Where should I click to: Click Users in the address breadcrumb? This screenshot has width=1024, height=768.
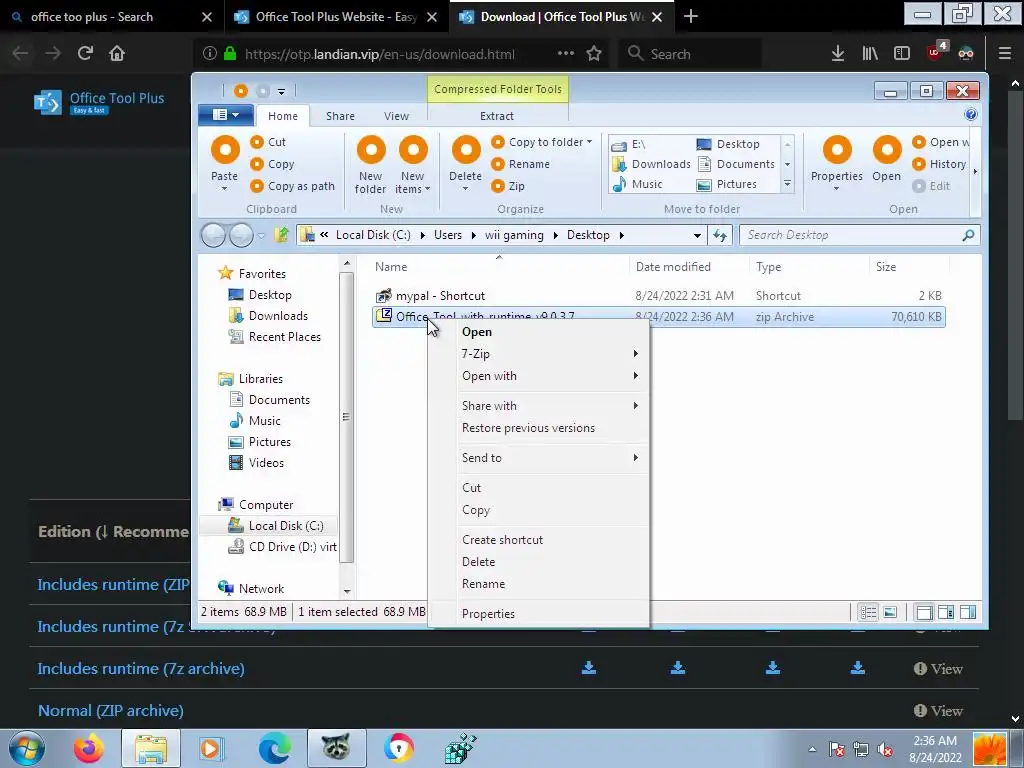tap(448, 235)
